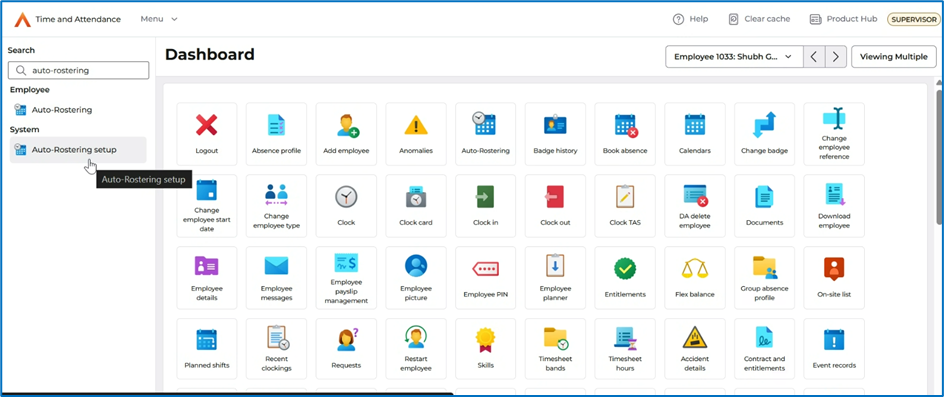
Task: Select the Clock out tile
Action: click(555, 206)
